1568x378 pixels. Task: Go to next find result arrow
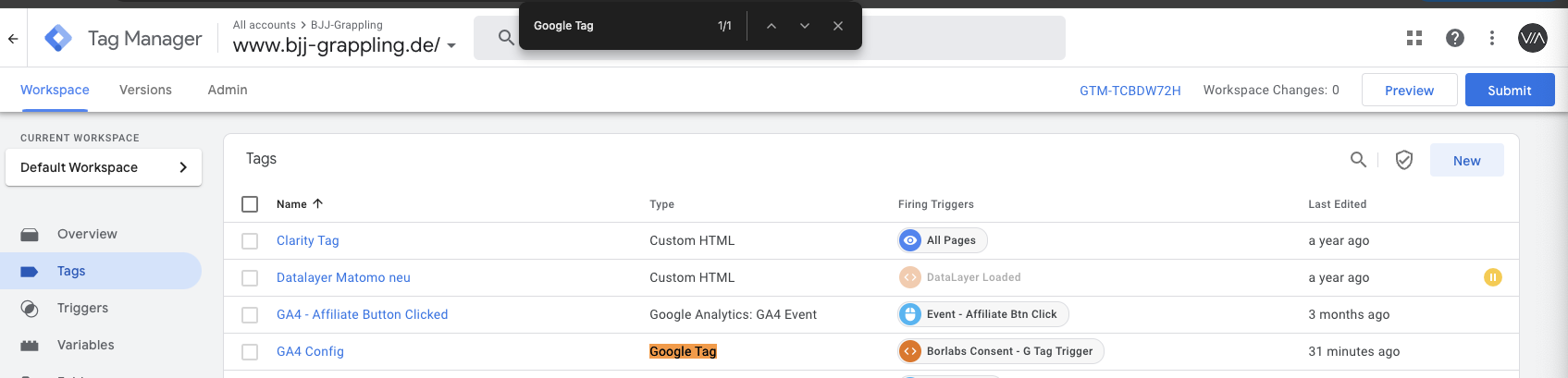805,26
